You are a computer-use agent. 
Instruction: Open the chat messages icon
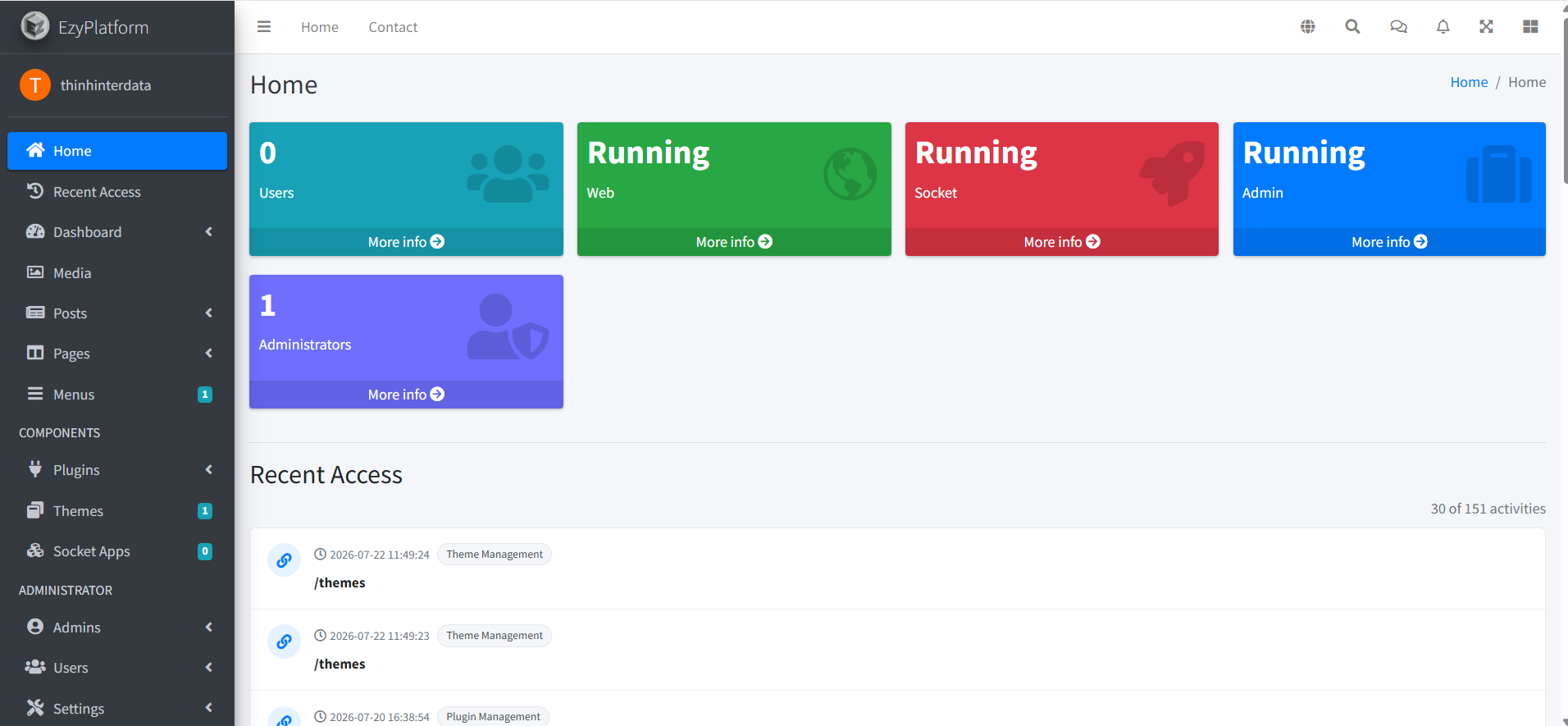(x=1398, y=27)
